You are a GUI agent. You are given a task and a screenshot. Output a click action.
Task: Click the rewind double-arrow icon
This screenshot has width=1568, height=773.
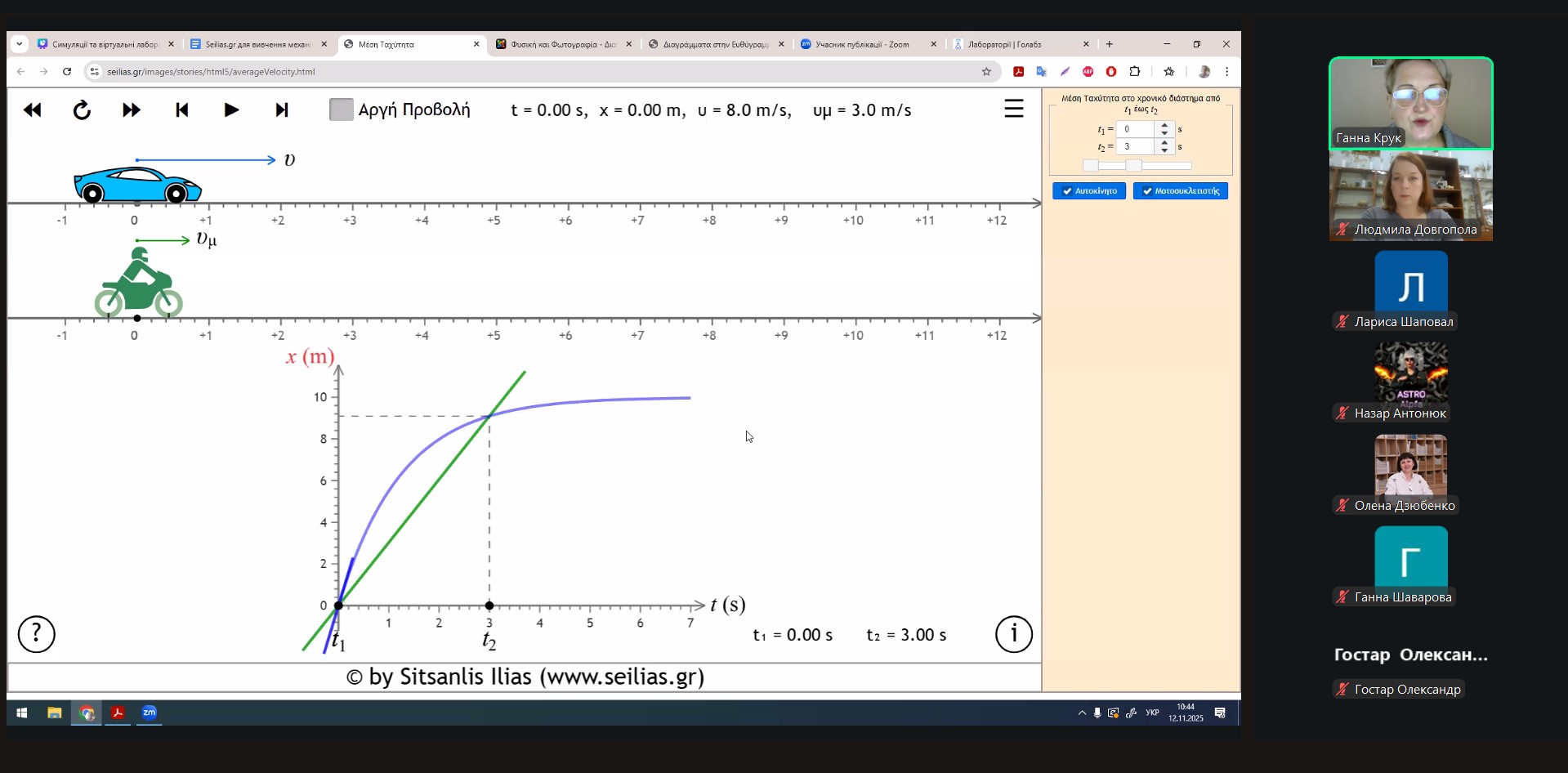coord(33,110)
